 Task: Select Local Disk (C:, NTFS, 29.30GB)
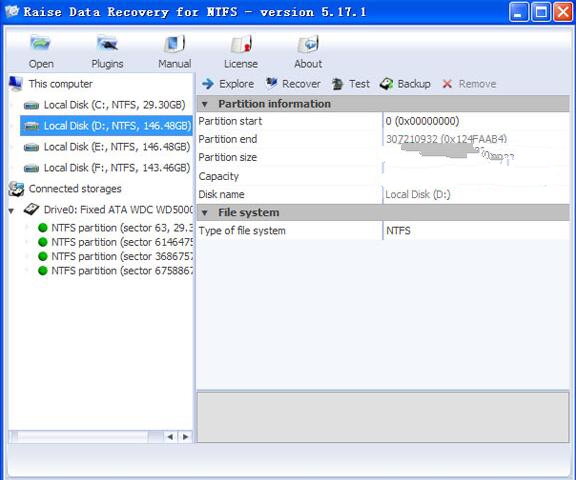click(107, 105)
